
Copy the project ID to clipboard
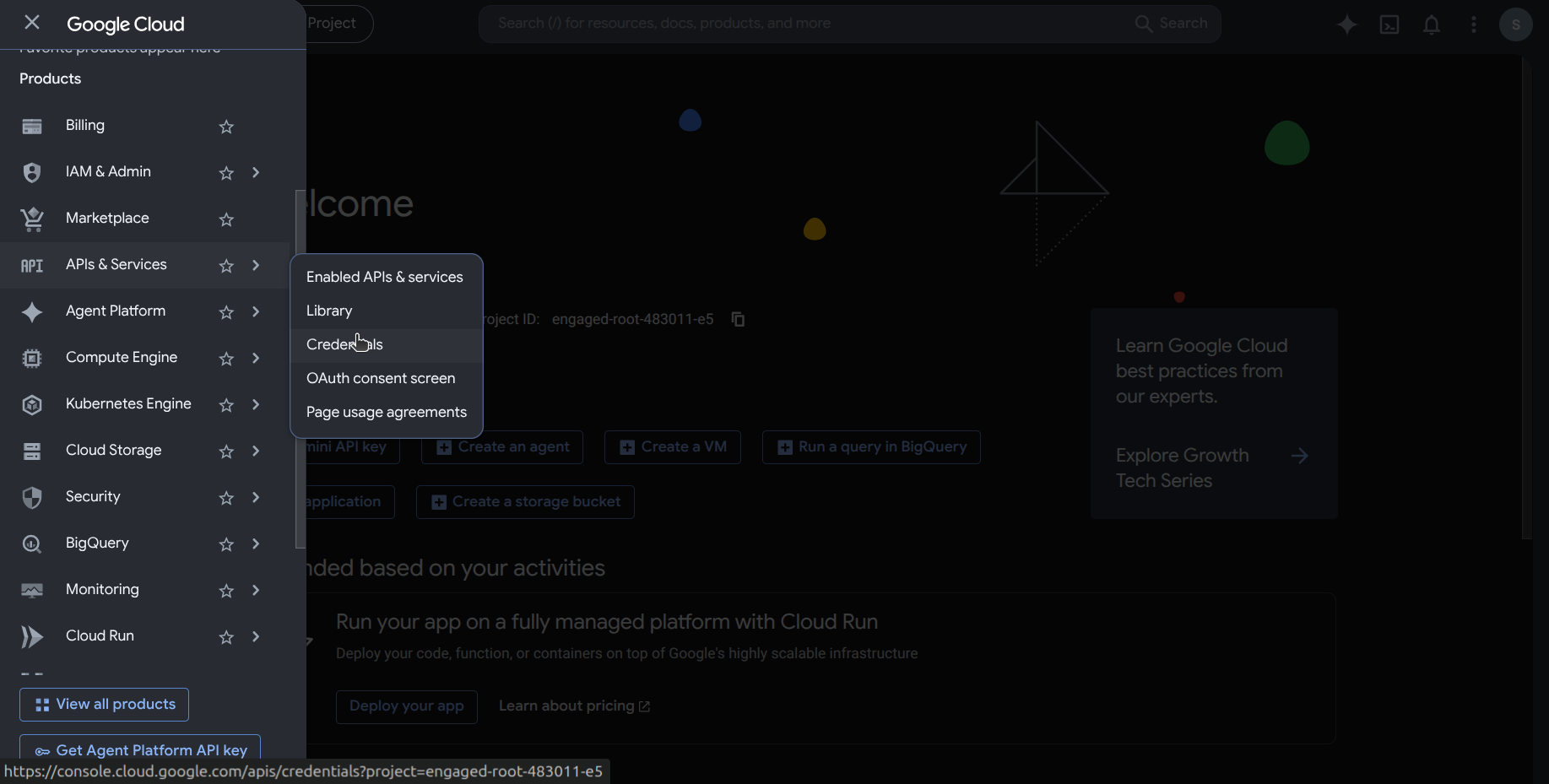(739, 319)
